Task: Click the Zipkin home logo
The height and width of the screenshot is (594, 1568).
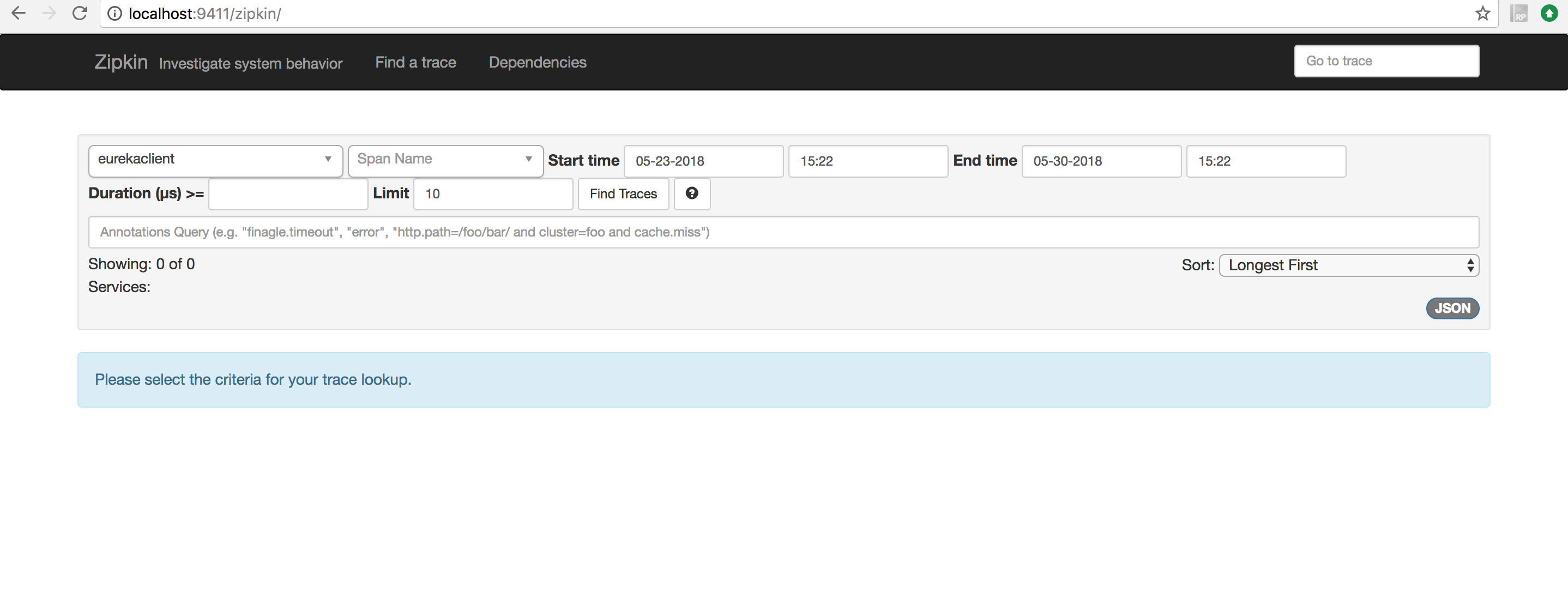Action: pos(119,61)
